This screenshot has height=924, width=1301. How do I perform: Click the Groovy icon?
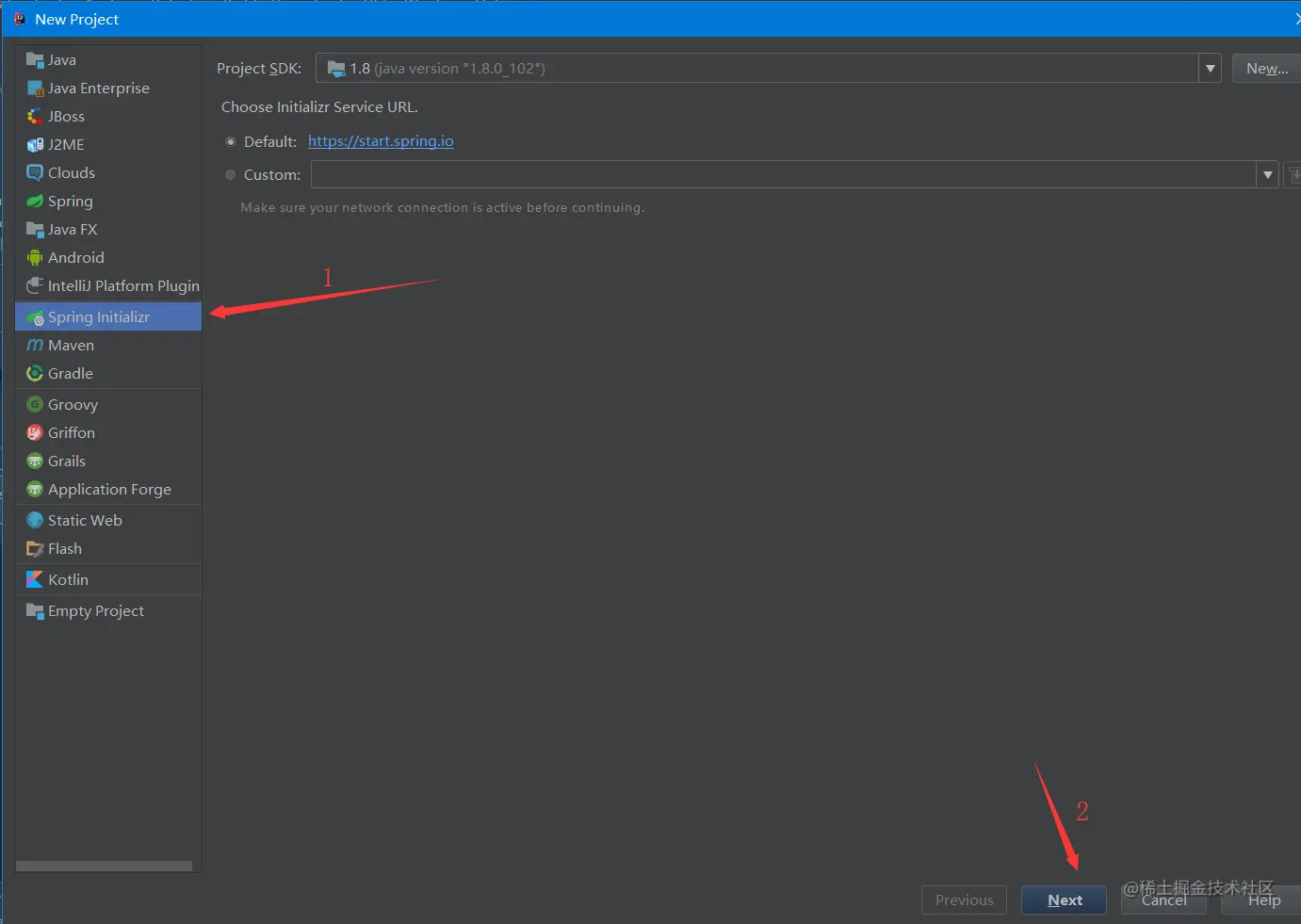tap(35, 405)
